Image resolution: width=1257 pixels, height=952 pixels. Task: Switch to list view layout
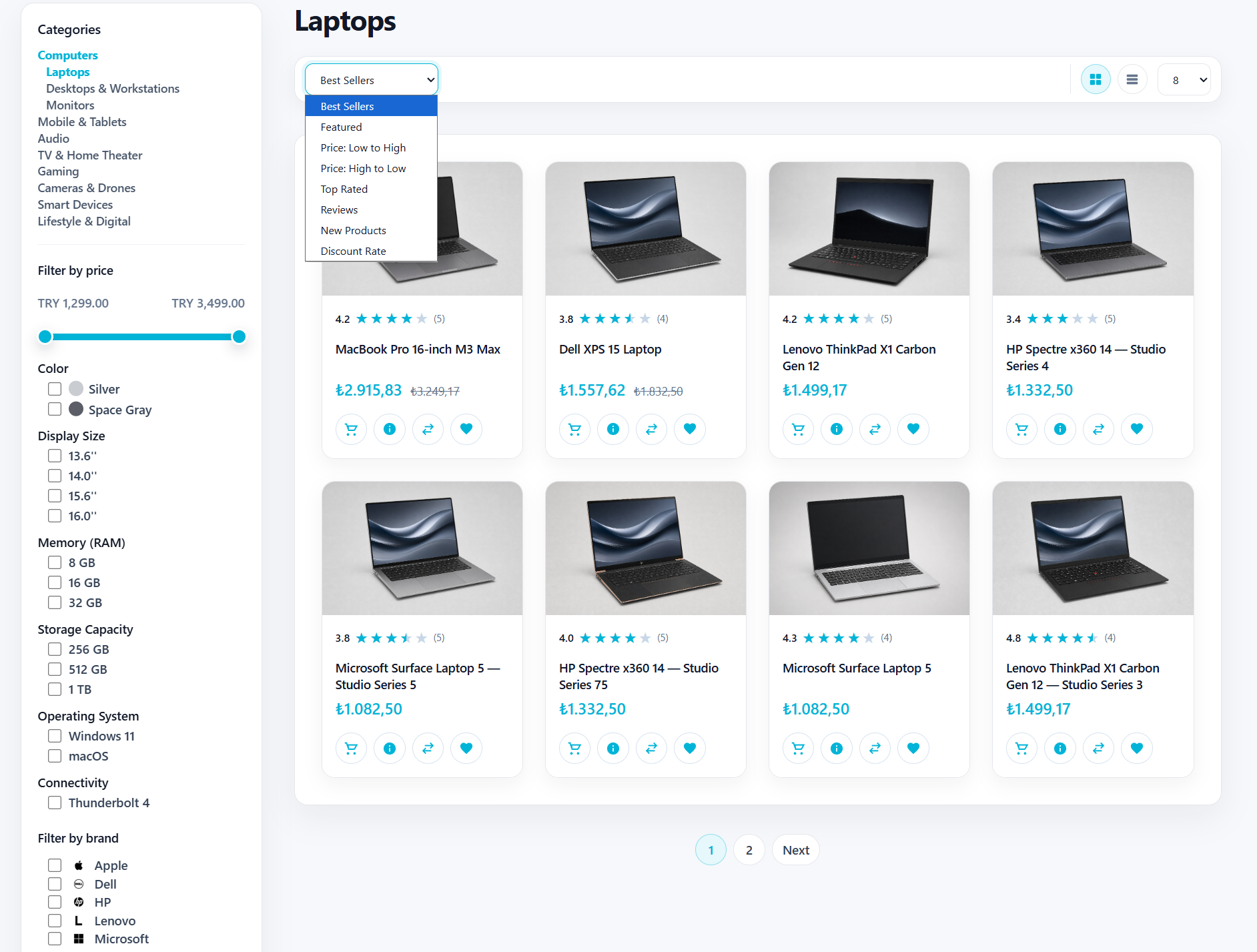tap(1132, 80)
